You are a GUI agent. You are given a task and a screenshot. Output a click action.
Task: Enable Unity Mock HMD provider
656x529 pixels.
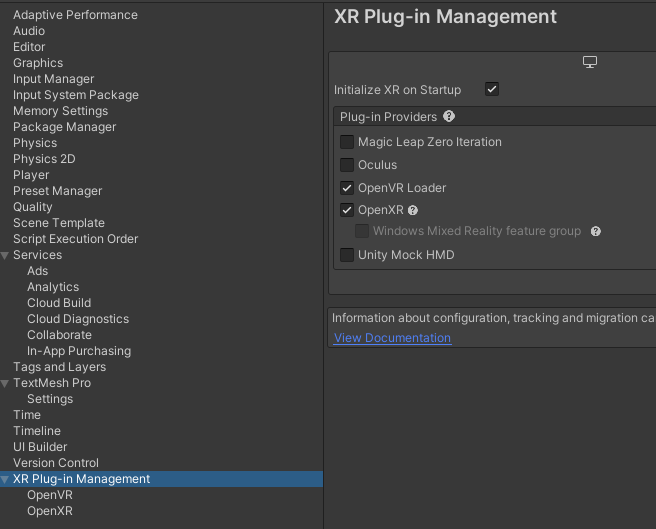point(347,254)
